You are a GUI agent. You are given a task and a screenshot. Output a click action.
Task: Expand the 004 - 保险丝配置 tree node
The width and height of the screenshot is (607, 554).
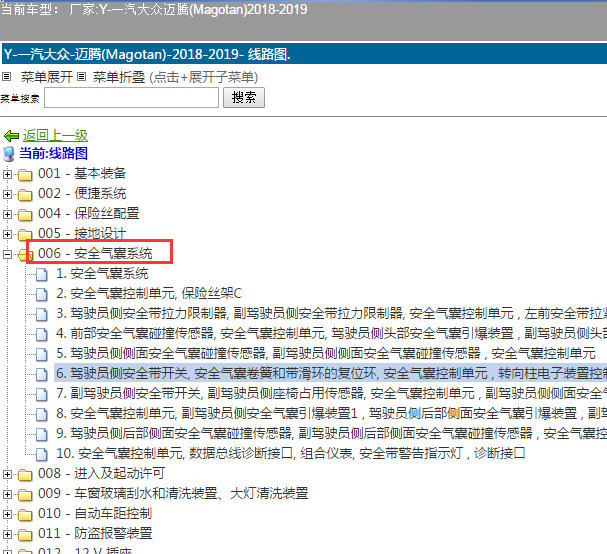[7, 214]
